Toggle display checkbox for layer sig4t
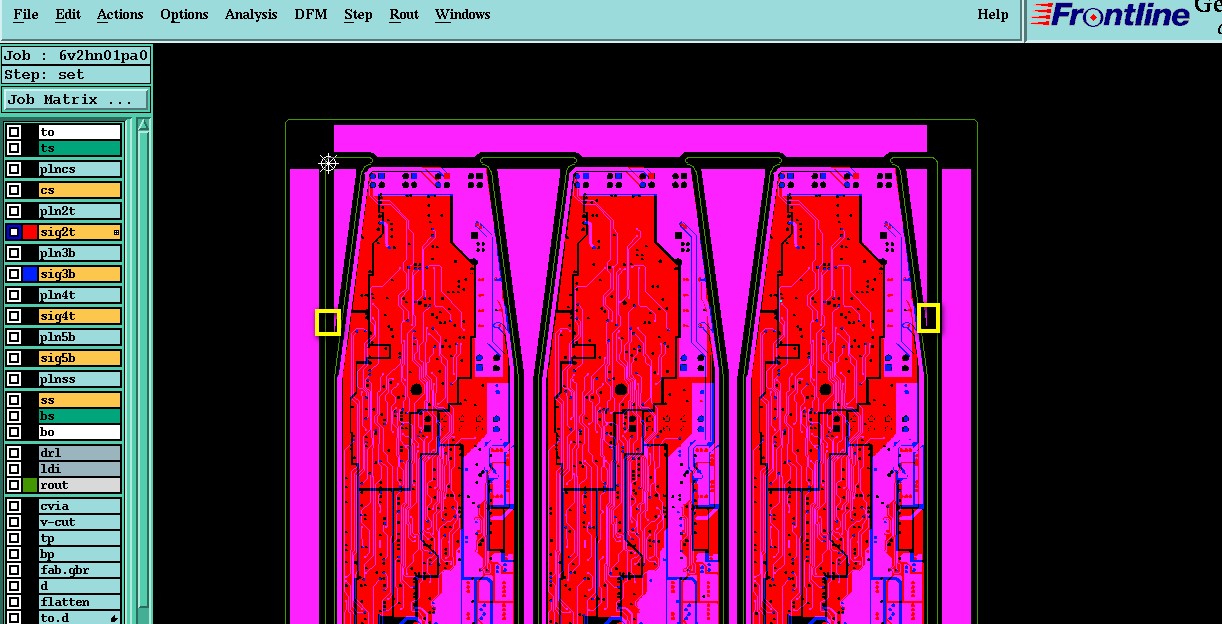The width and height of the screenshot is (1222, 624). click(14, 316)
